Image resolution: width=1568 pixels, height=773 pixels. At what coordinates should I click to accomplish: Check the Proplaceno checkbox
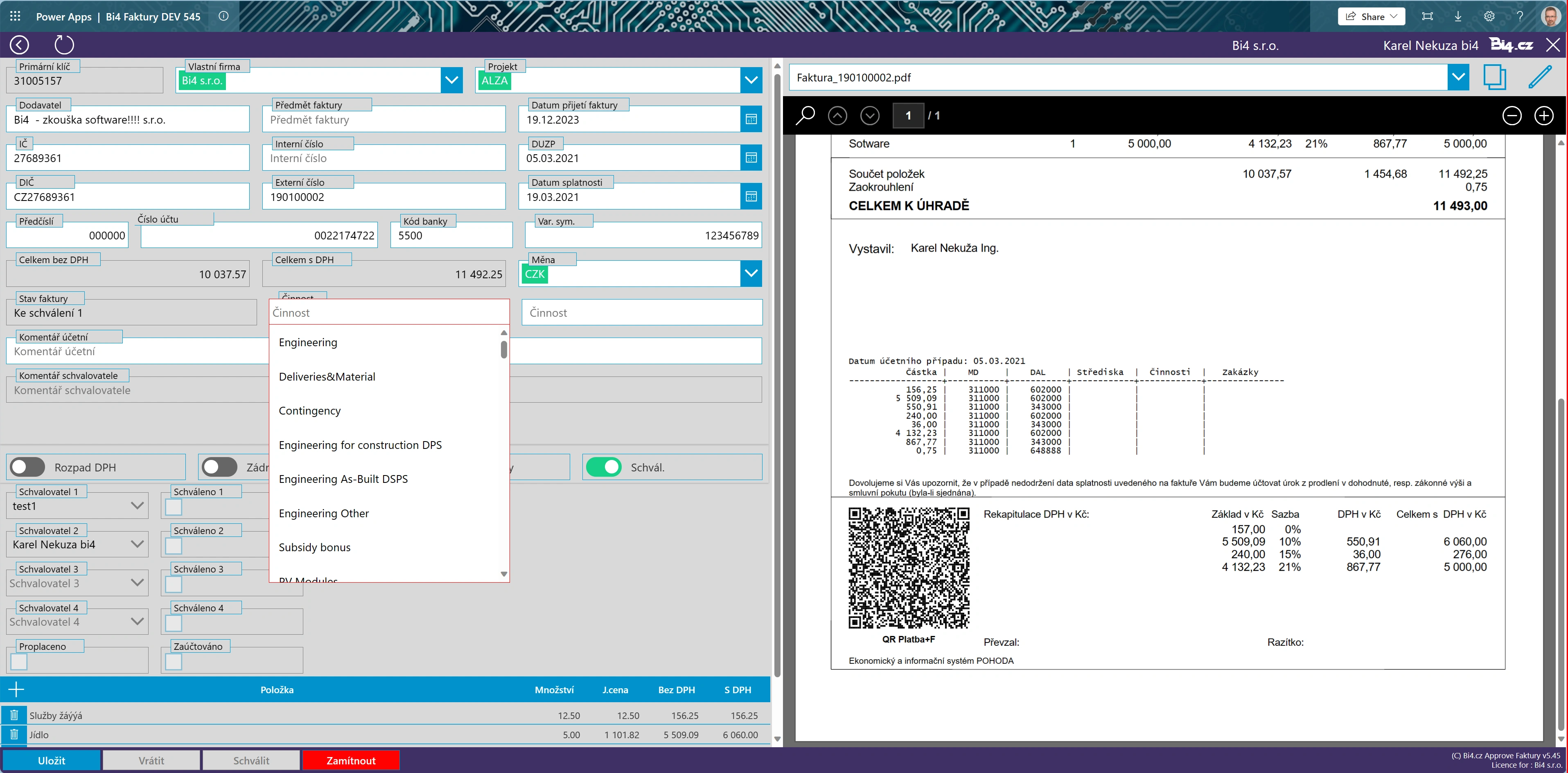point(20,662)
